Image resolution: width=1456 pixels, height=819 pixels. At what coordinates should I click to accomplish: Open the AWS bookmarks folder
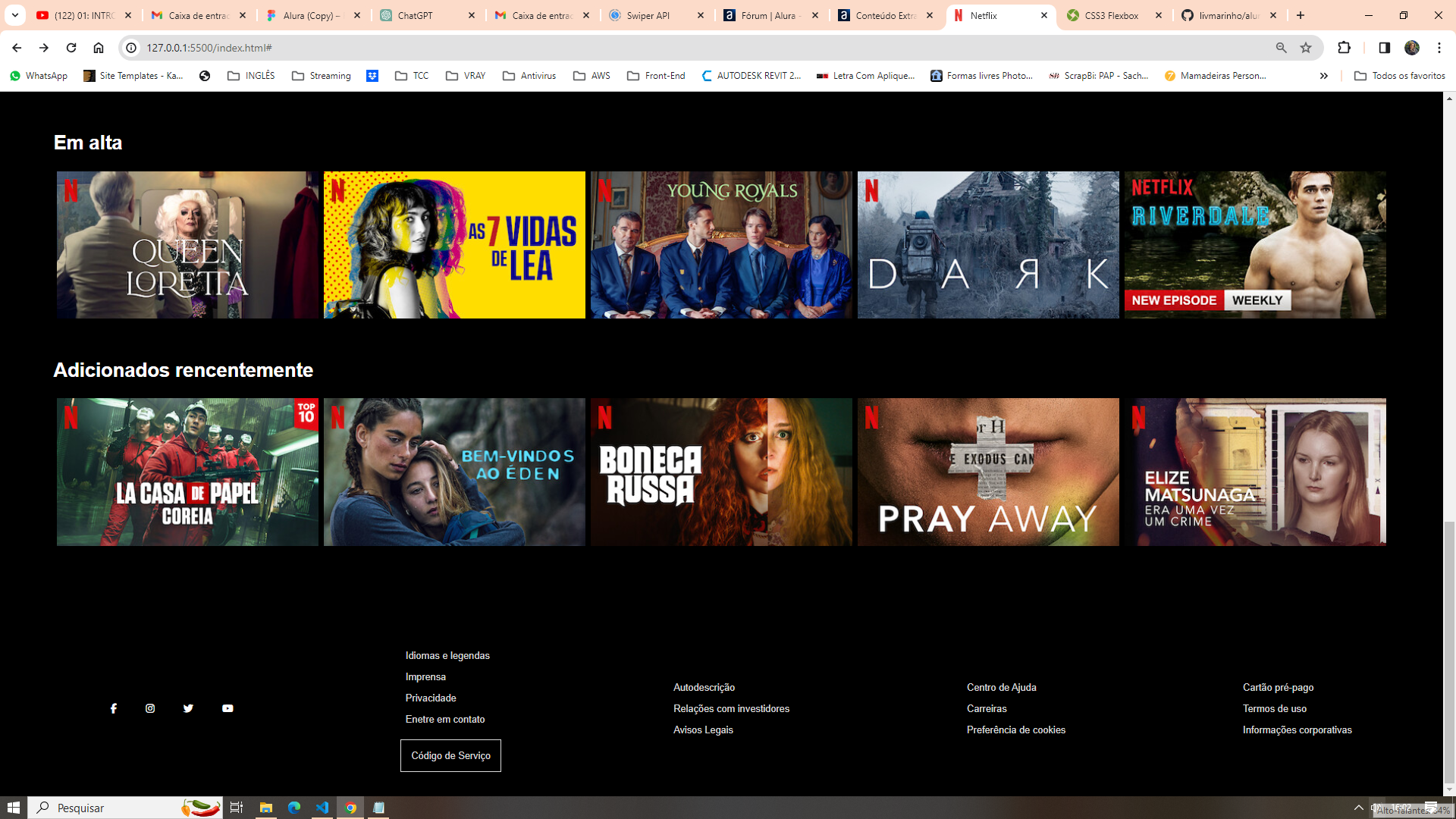591,76
